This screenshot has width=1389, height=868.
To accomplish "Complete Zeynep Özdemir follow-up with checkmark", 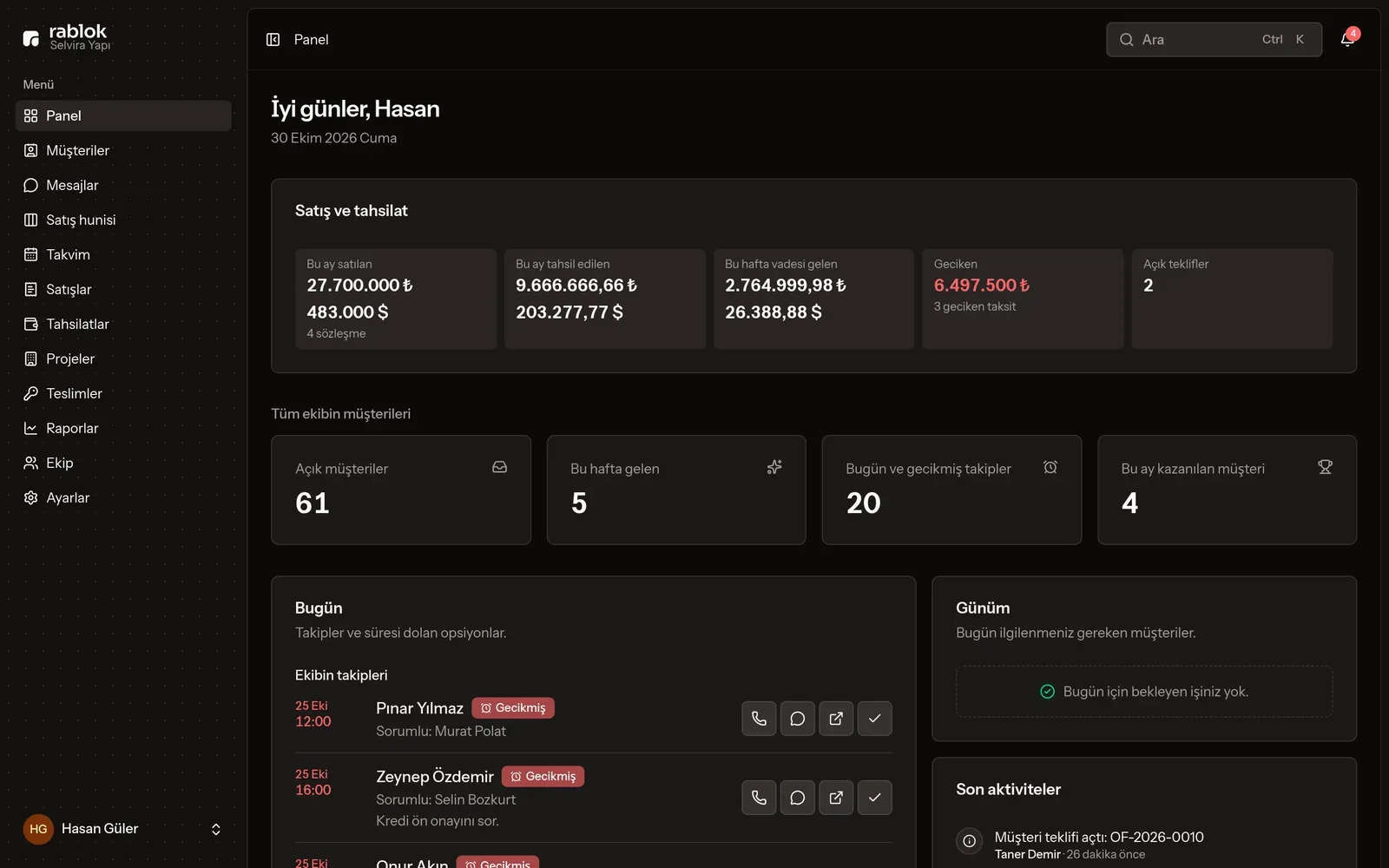I will coord(875,798).
